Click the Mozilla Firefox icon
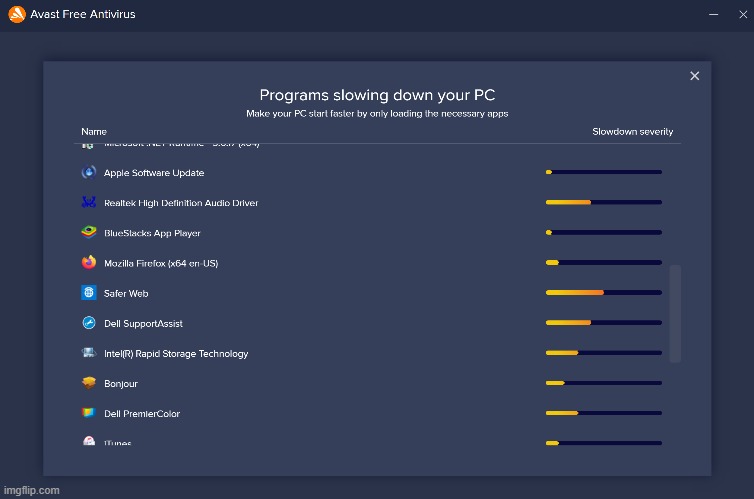The image size is (754, 499). pyautogui.click(x=88, y=263)
